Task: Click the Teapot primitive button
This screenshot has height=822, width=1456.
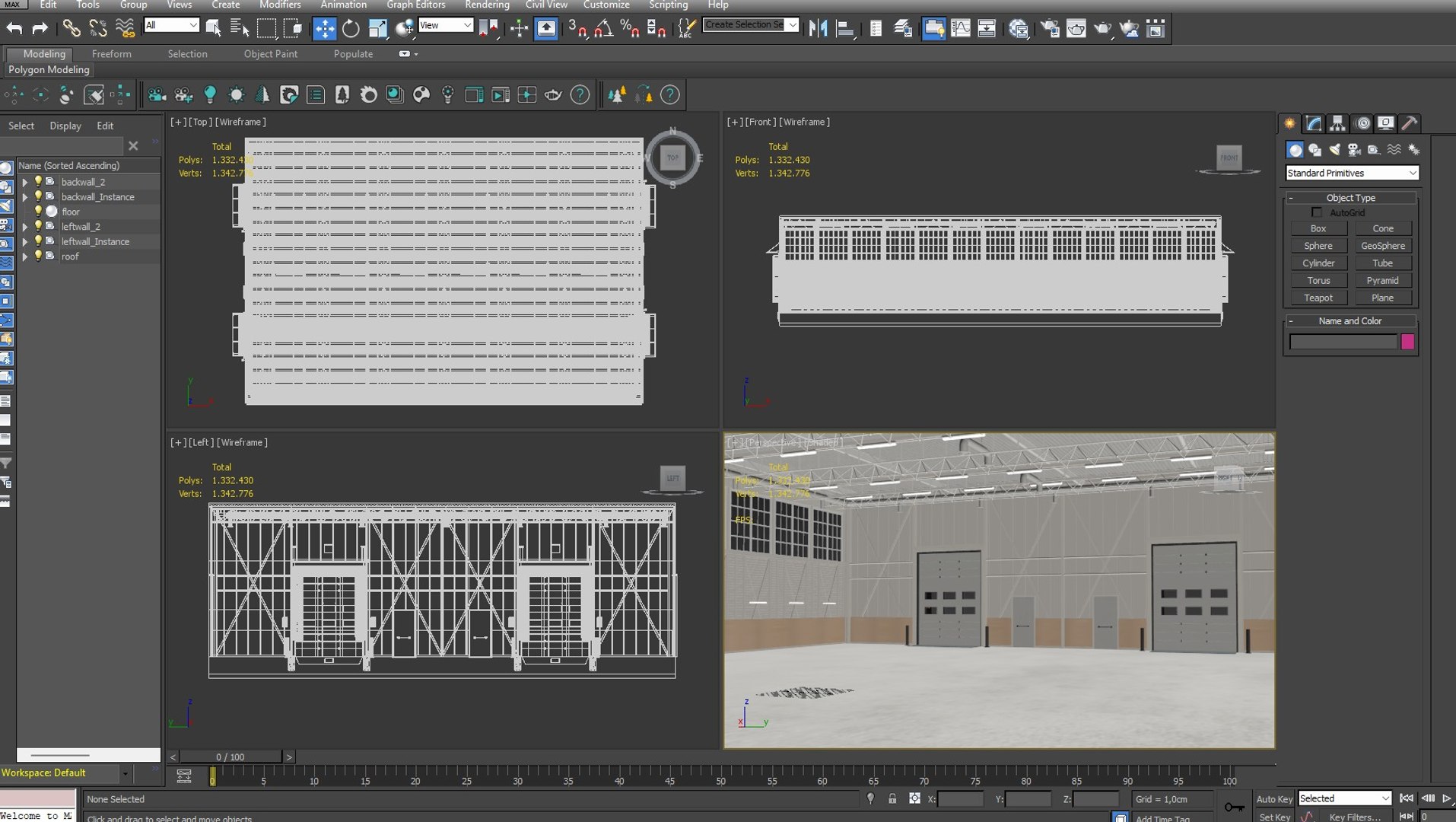Action: (x=1318, y=298)
